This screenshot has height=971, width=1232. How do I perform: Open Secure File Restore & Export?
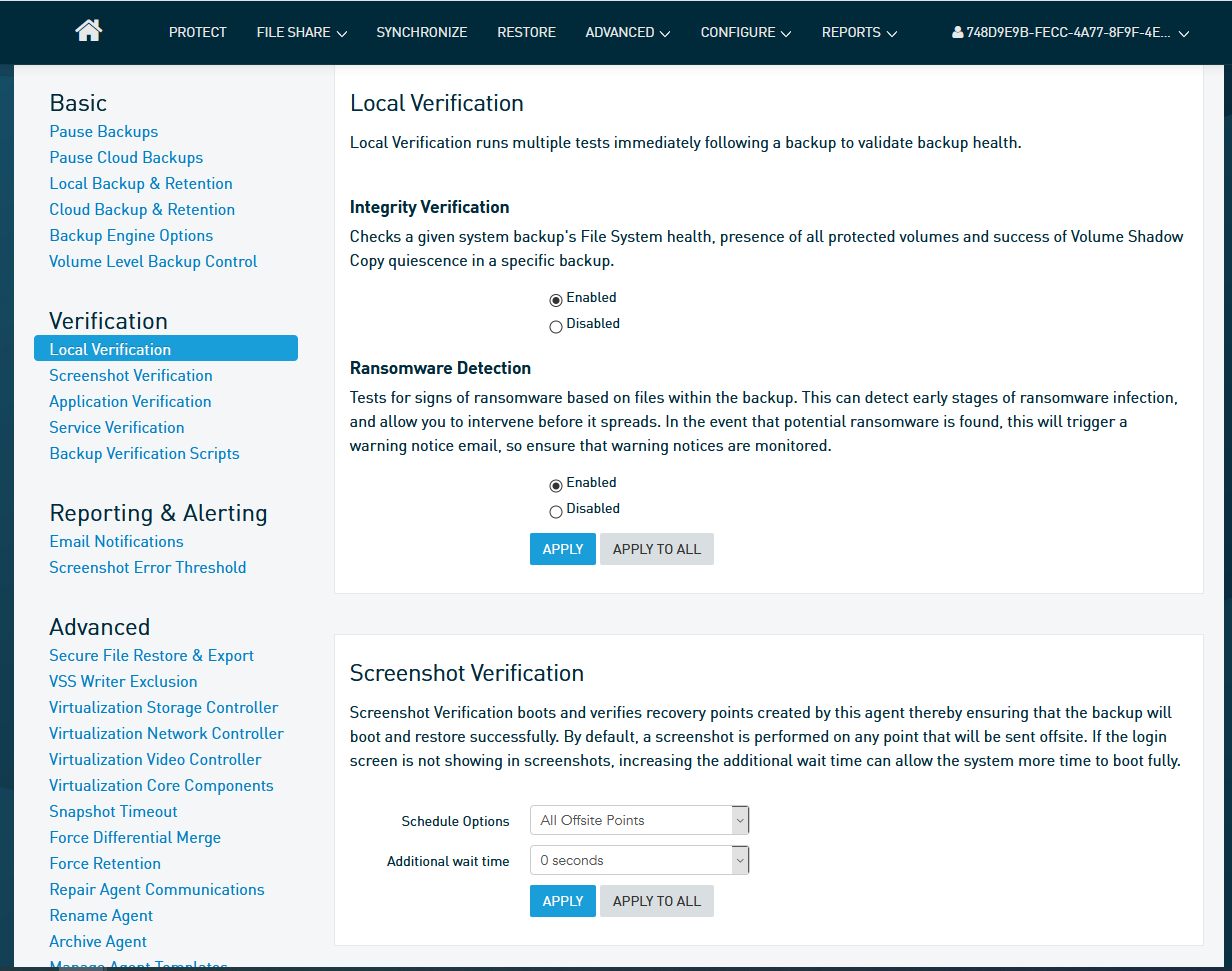[x=152, y=655]
